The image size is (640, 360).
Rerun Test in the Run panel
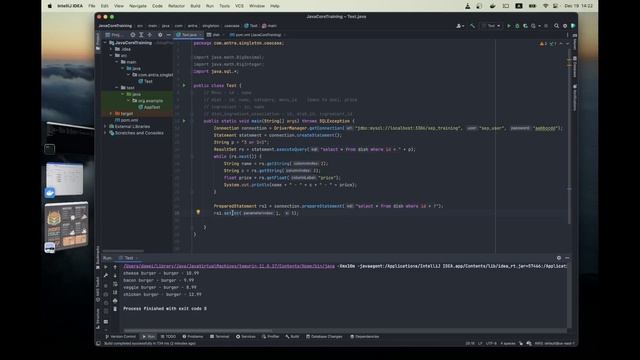coord(106,267)
